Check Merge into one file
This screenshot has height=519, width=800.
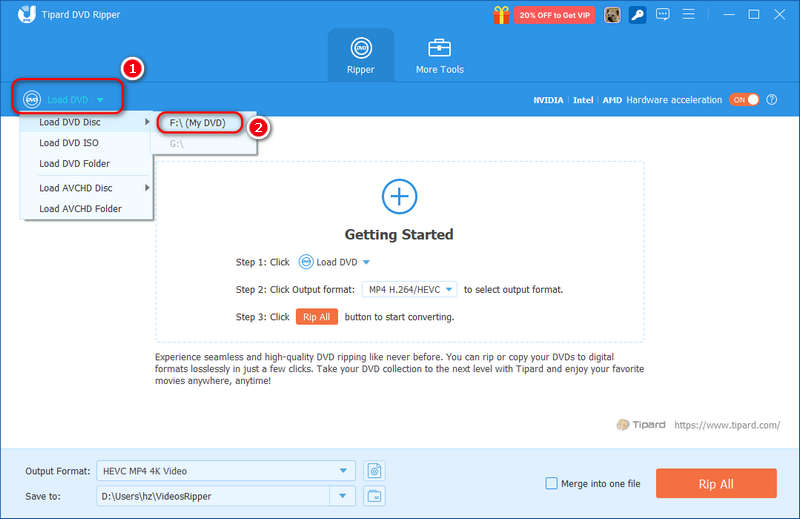(551, 484)
